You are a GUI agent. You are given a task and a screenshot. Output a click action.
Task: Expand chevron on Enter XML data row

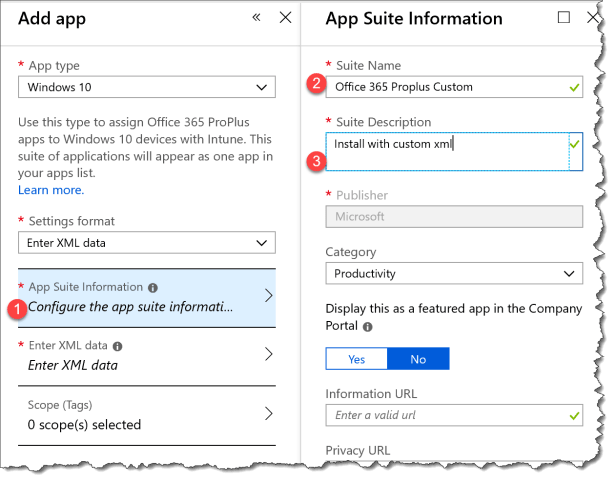[x=268, y=354]
